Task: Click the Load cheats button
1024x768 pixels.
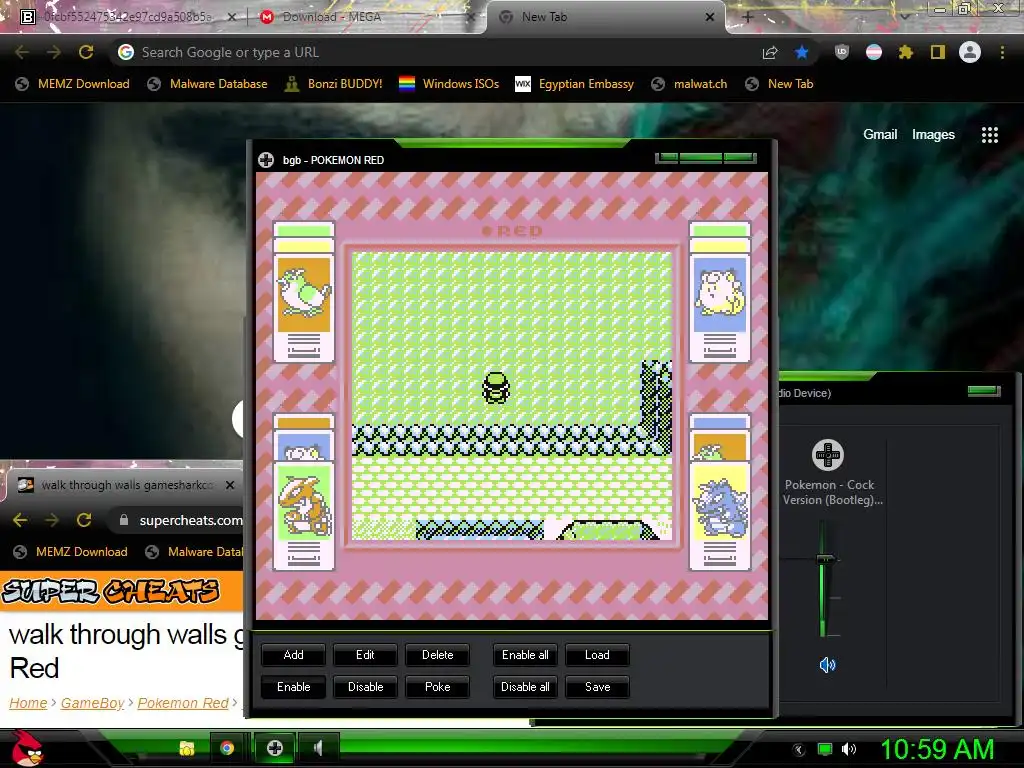Action: point(597,655)
